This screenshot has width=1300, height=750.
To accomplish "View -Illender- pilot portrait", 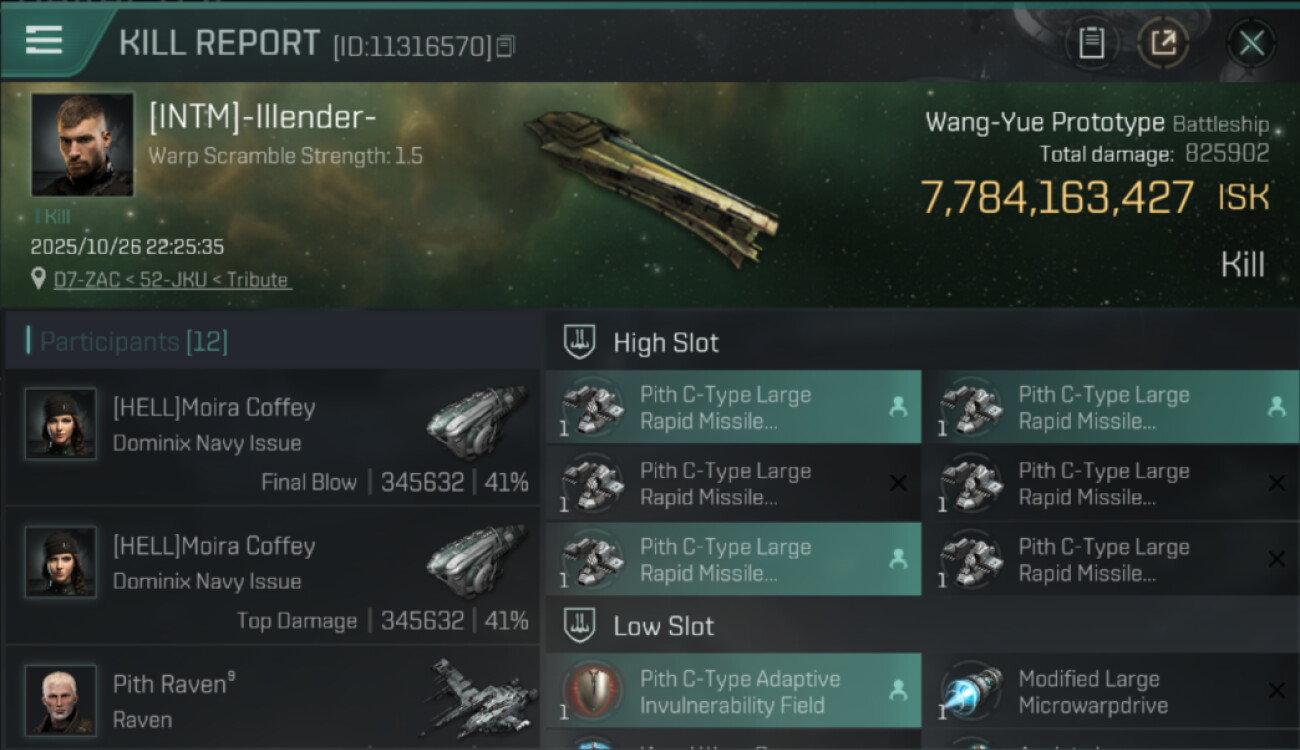I will pyautogui.click(x=82, y=144).
